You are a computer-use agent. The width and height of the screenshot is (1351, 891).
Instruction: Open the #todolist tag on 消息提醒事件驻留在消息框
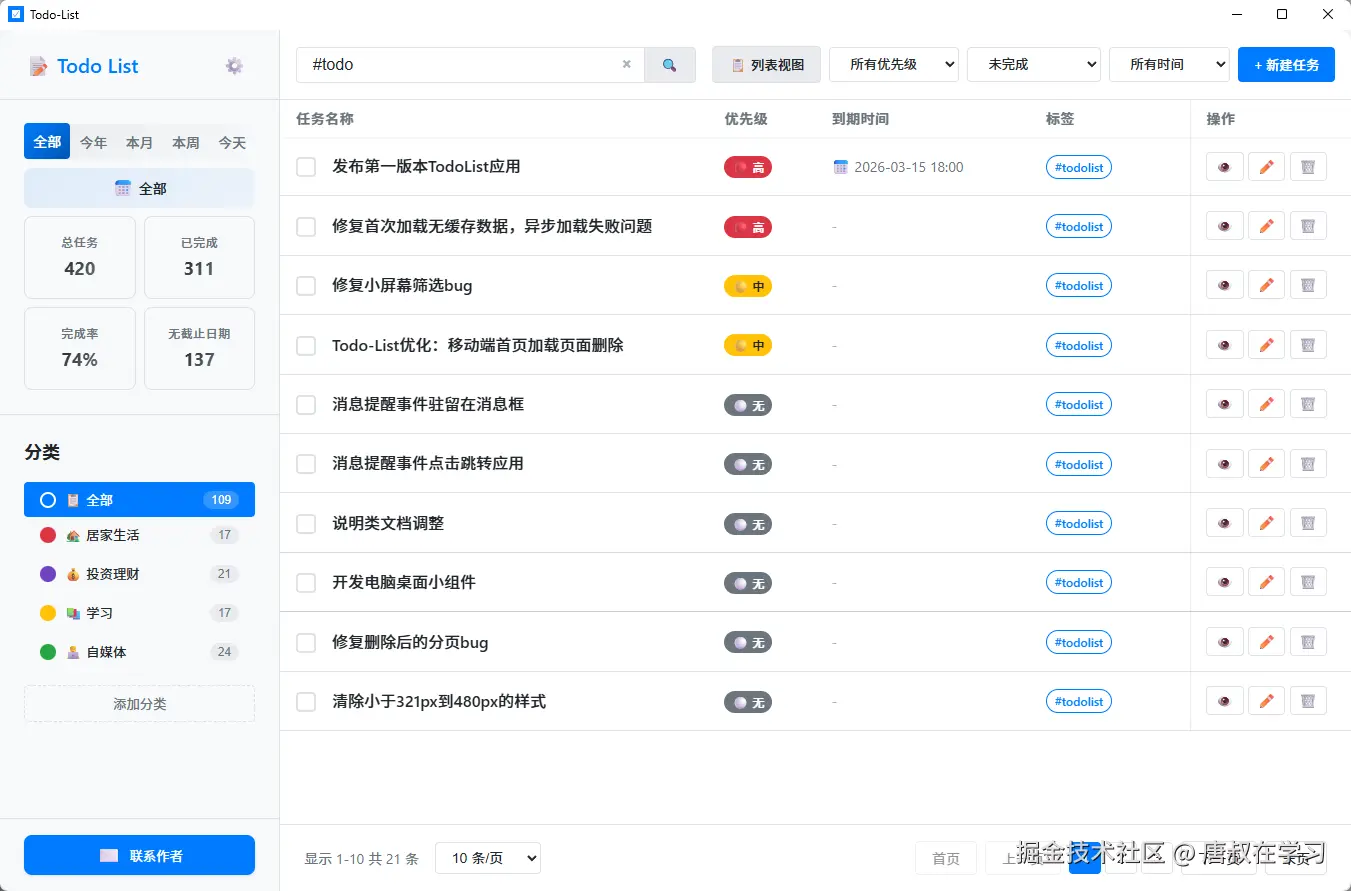pyautogui.click(x=1078, y=404)
